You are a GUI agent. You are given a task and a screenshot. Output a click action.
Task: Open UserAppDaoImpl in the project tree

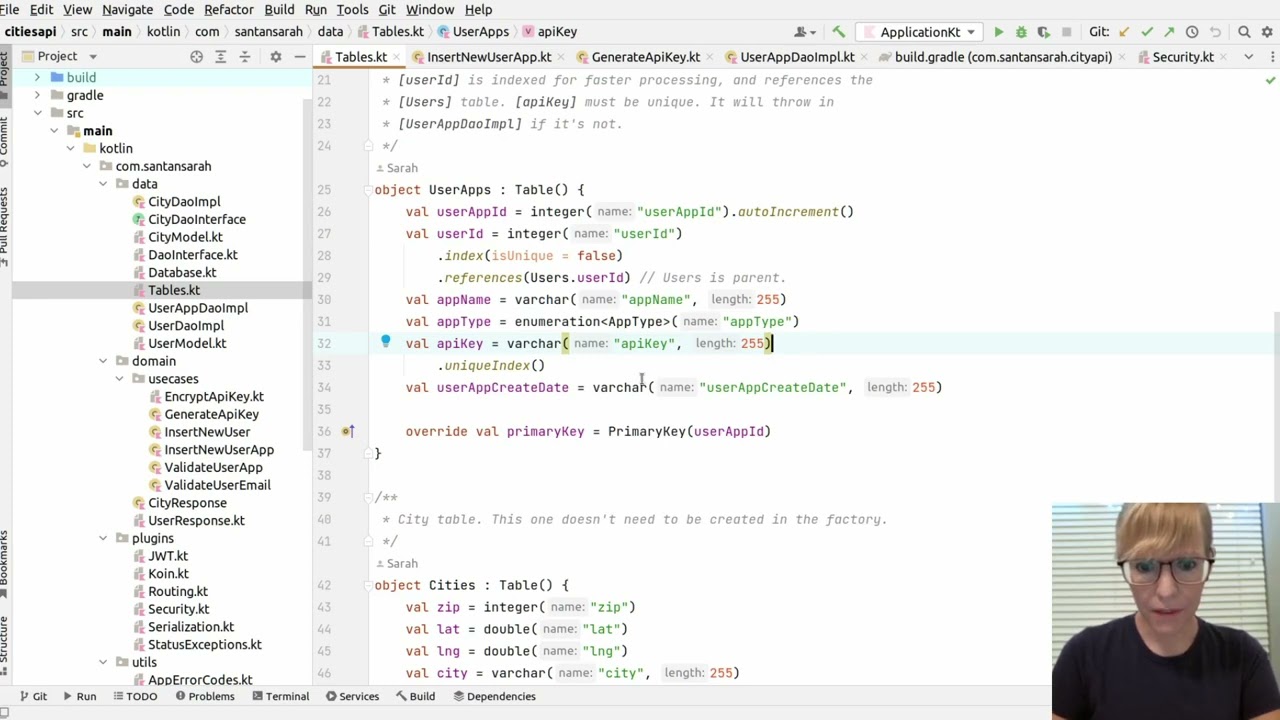coord(198,308)
